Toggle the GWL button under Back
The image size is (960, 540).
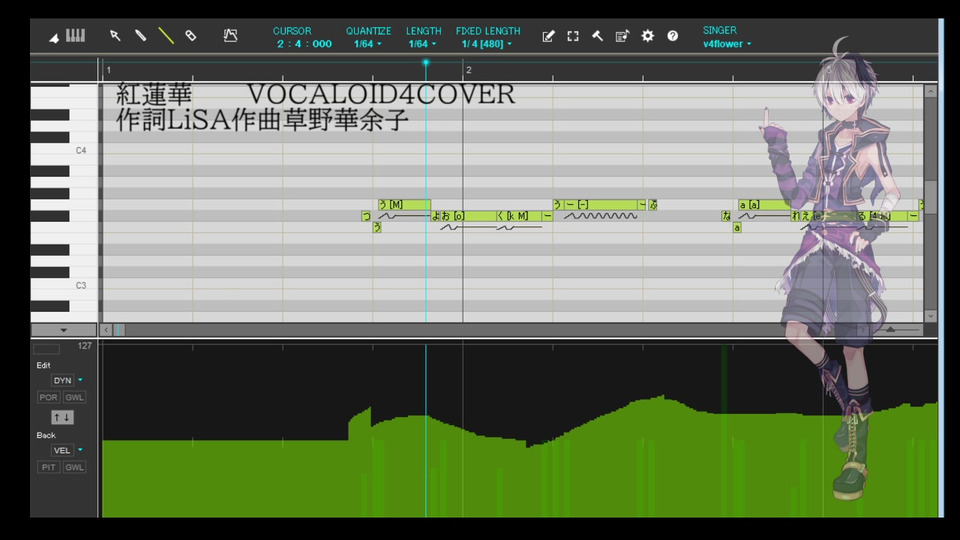pos(75,467)
